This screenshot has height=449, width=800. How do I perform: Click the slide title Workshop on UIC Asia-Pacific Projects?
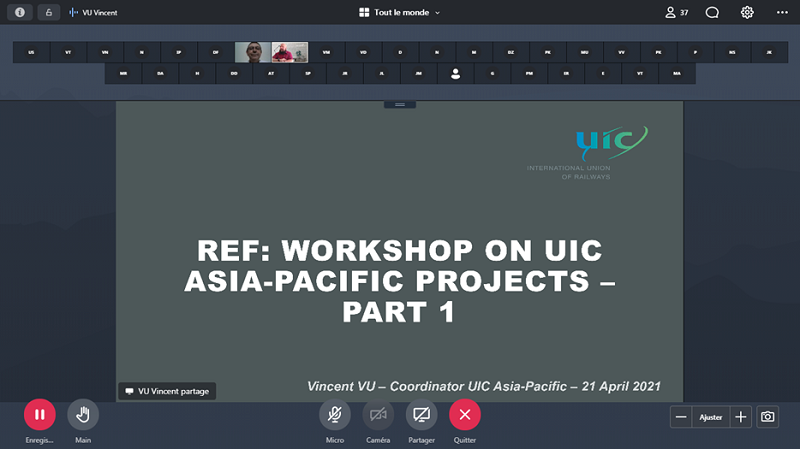[399, 281]
